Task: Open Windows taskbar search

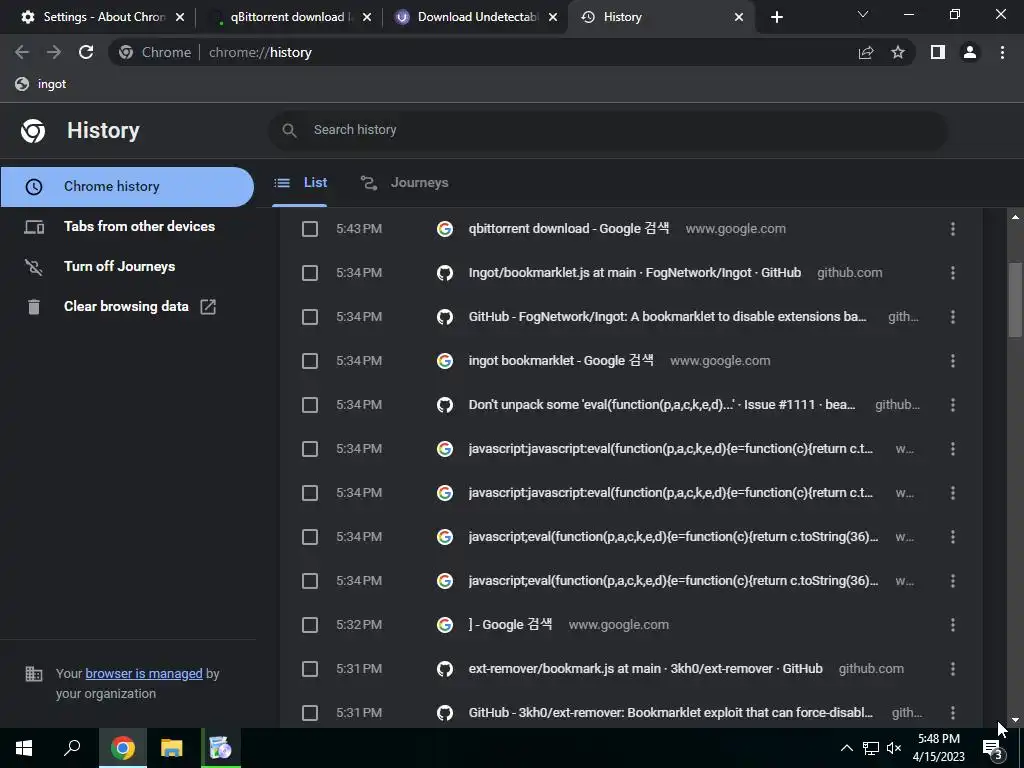Action: coord(72,748)
